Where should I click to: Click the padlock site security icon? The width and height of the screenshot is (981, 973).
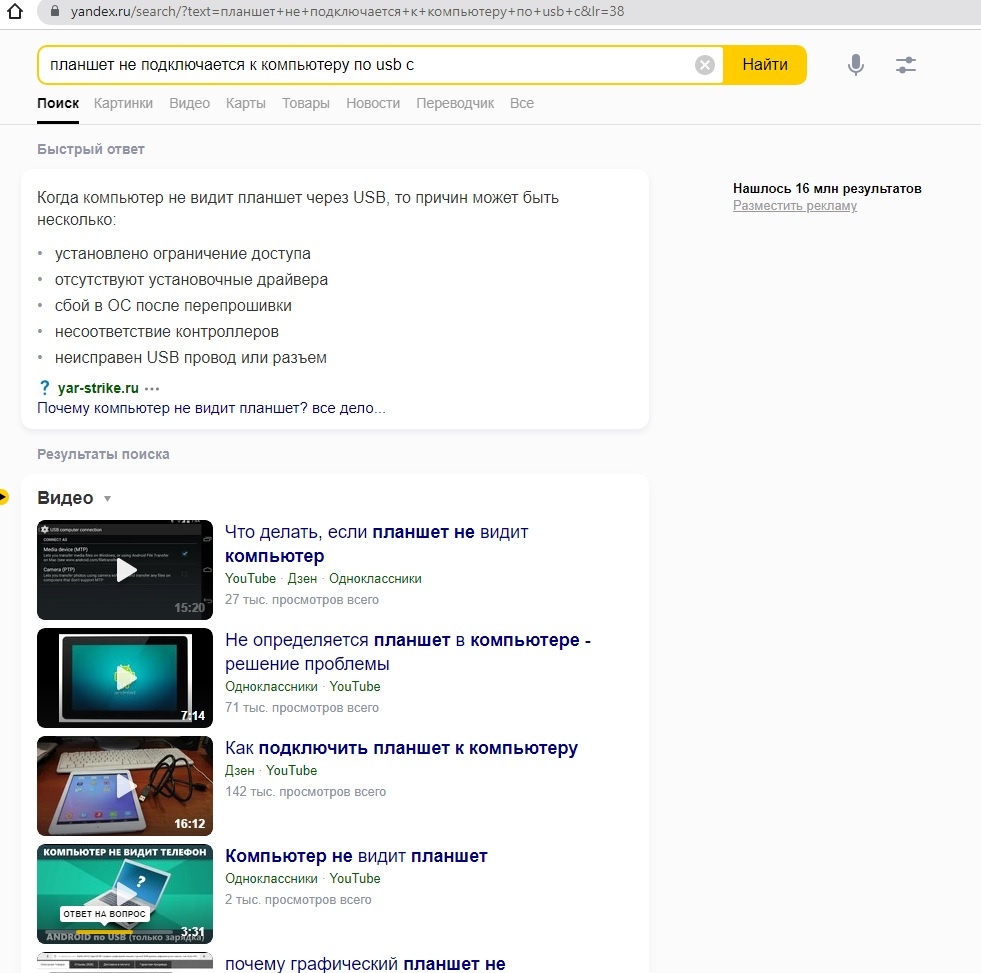[x=55, y=11]
